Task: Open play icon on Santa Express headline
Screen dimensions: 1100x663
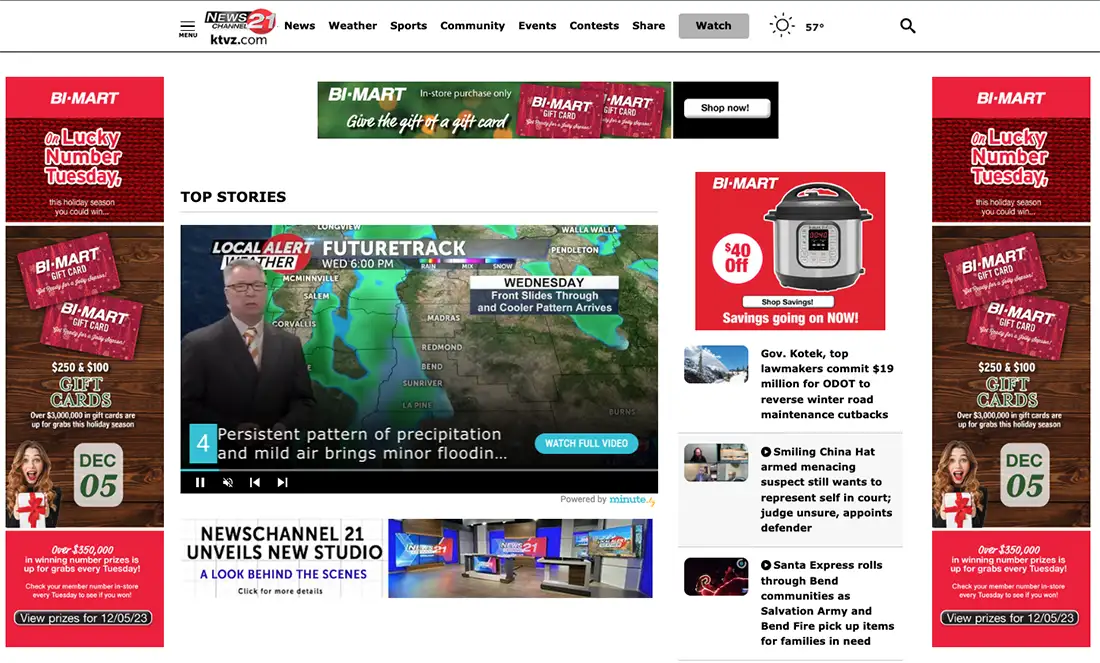Action: pyautogui.click(x=766, y=565)
